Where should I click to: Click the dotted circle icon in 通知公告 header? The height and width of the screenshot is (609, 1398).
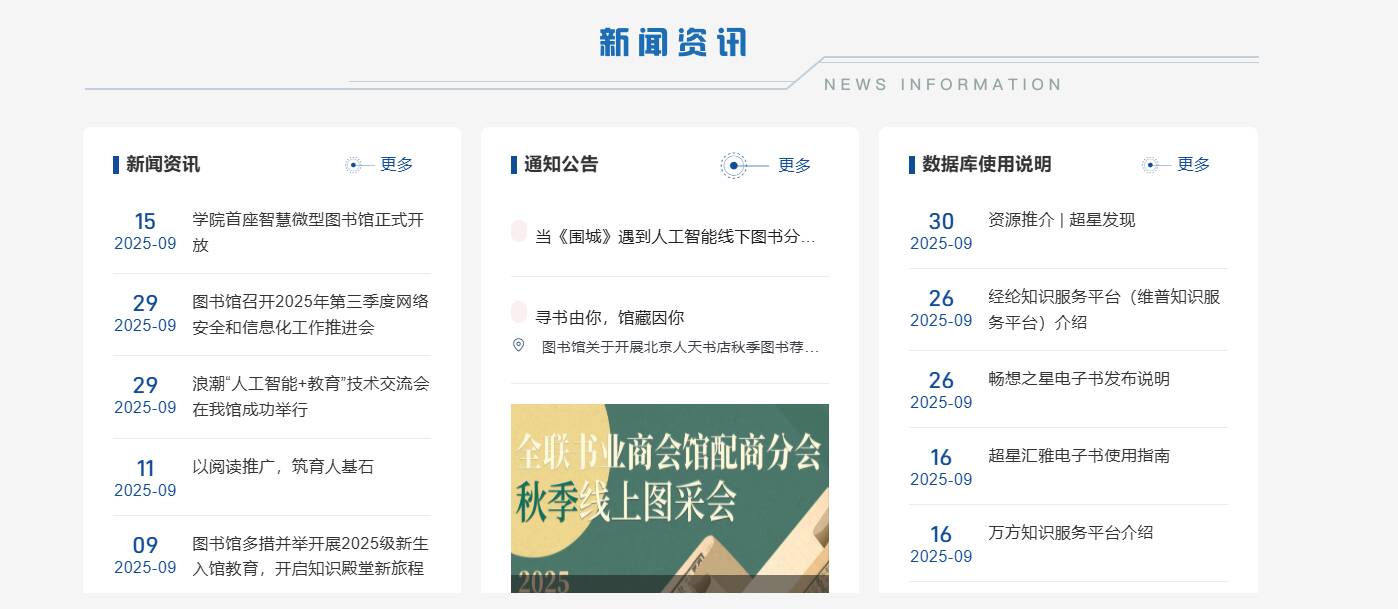tap(734, 166)
